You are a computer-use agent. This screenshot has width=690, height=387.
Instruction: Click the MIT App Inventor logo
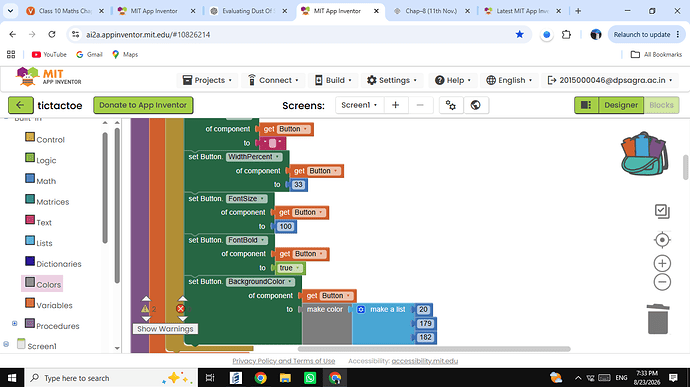[48, 77]
